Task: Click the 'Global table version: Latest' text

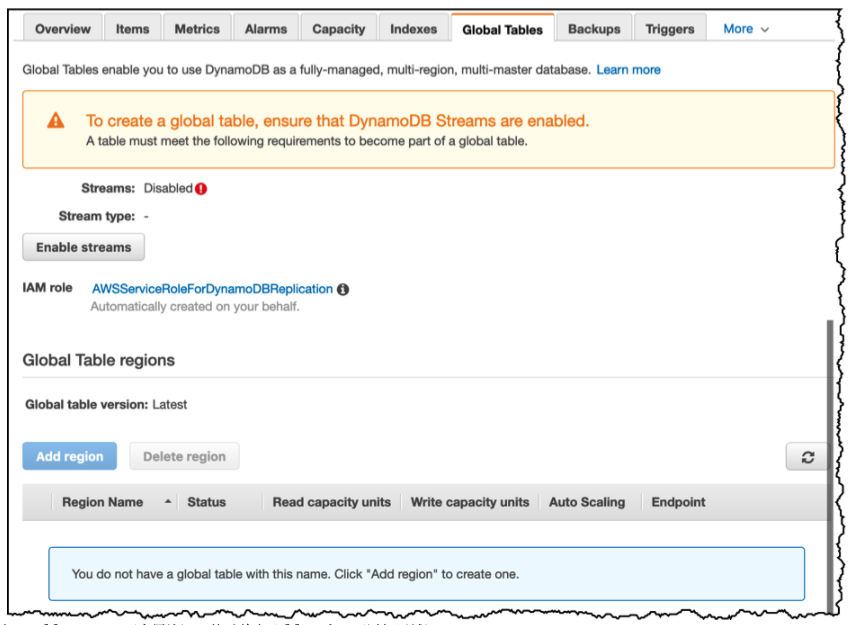Action: coord(106,405)
